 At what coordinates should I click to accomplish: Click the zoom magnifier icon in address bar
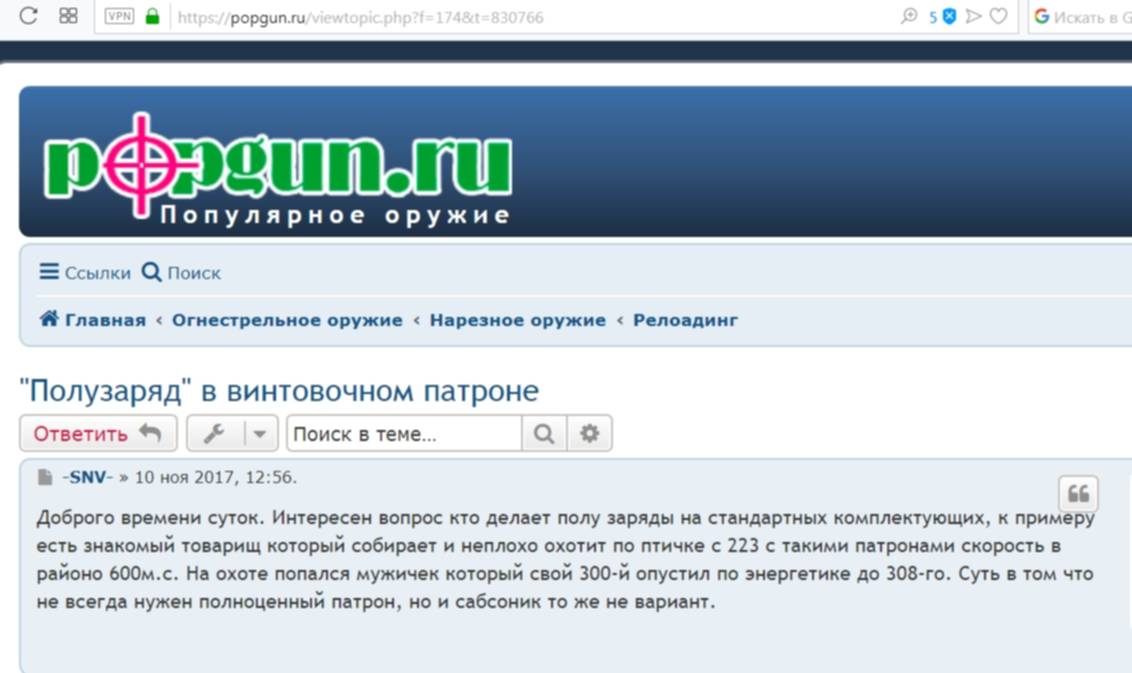point(909,16)
